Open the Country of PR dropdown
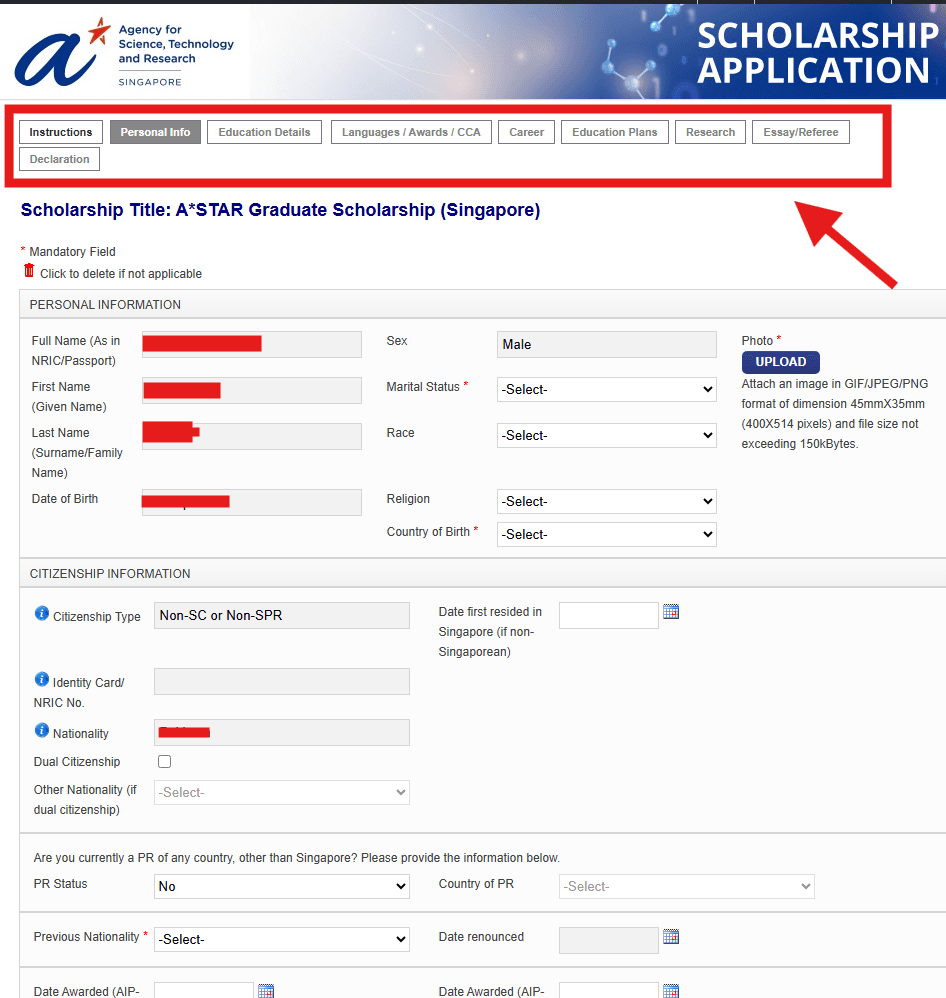Screen dimensions: 946x998 coord(686,887)
